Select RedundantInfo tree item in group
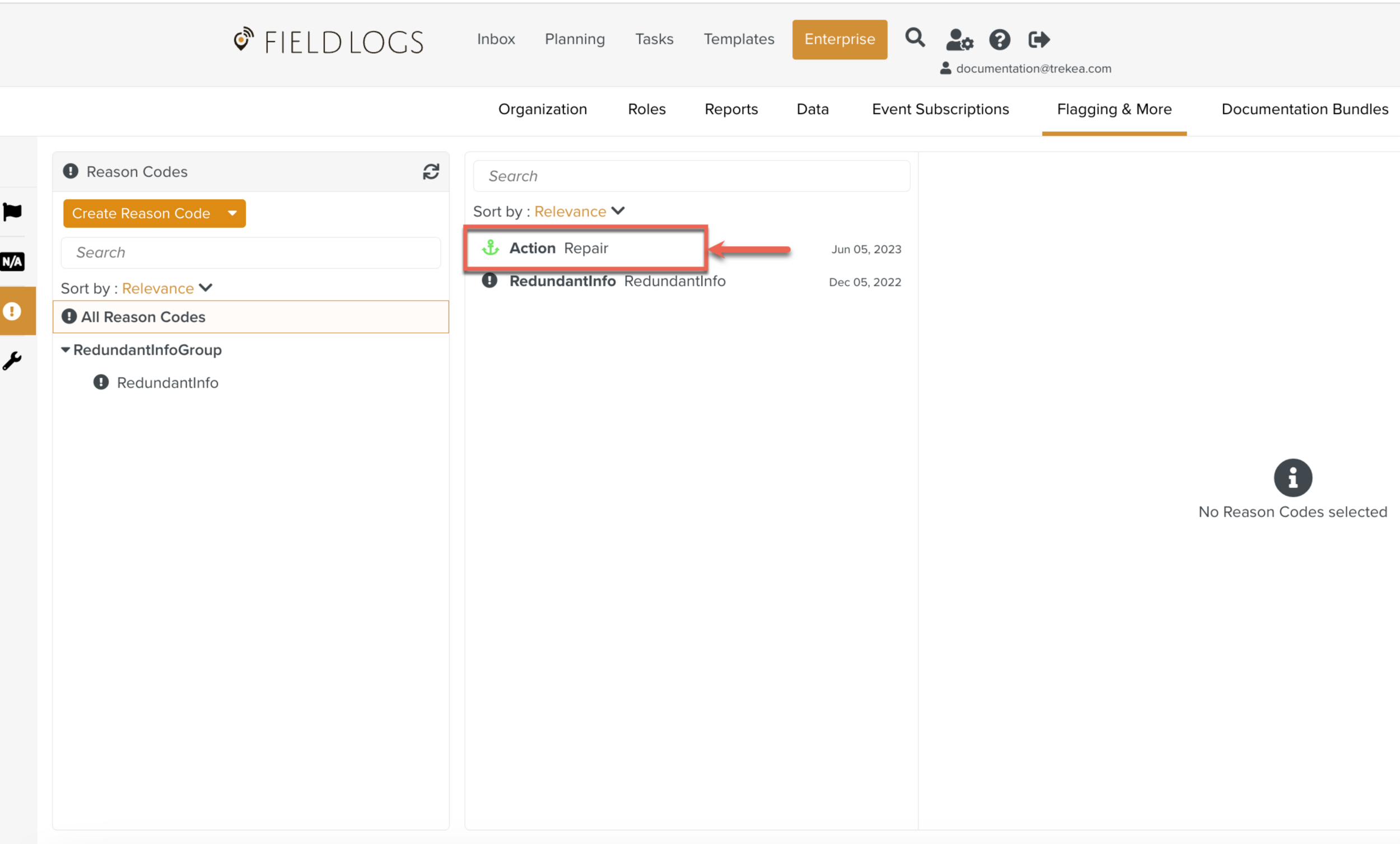The image size is (1400, 844). pyautogui.click(x=167, y=383)
